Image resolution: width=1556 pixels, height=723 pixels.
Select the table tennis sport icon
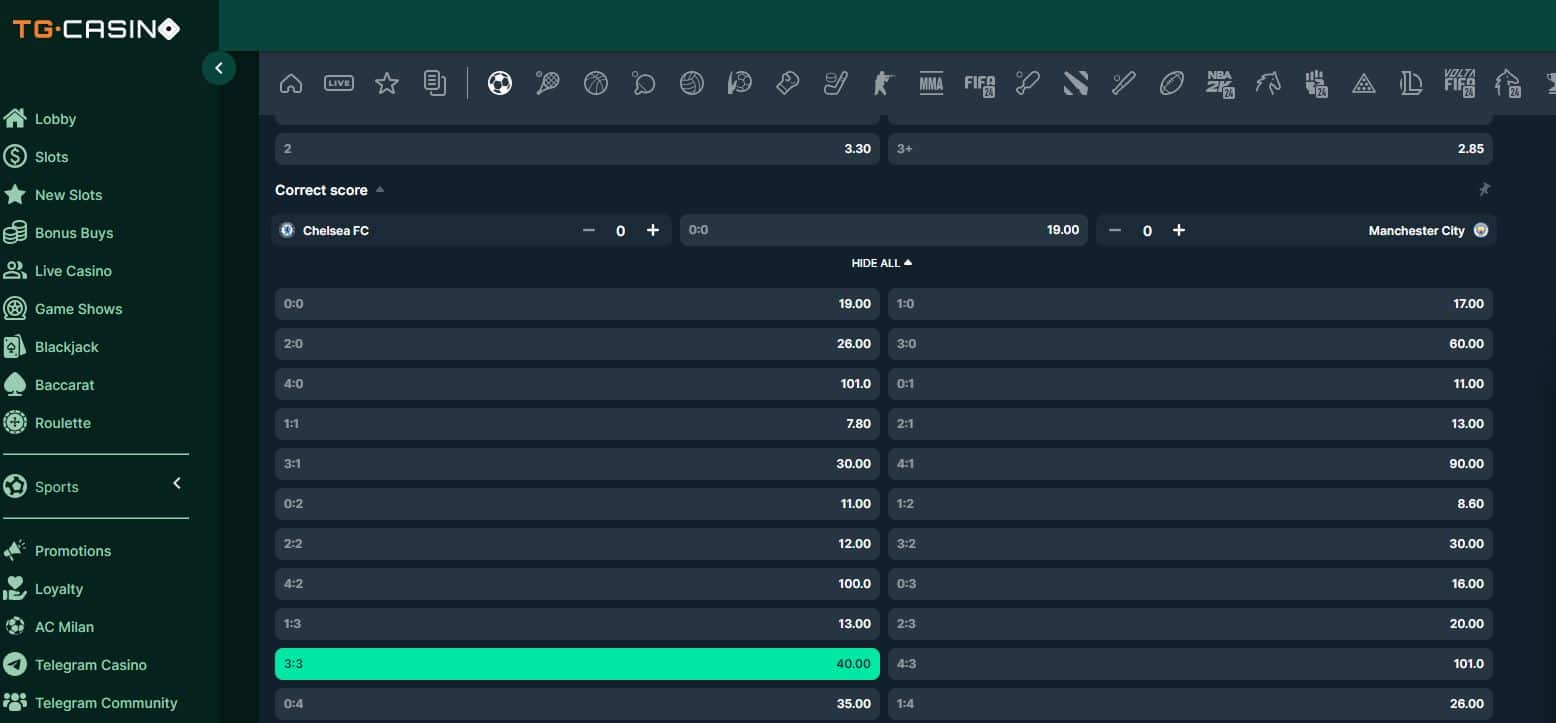644,83
